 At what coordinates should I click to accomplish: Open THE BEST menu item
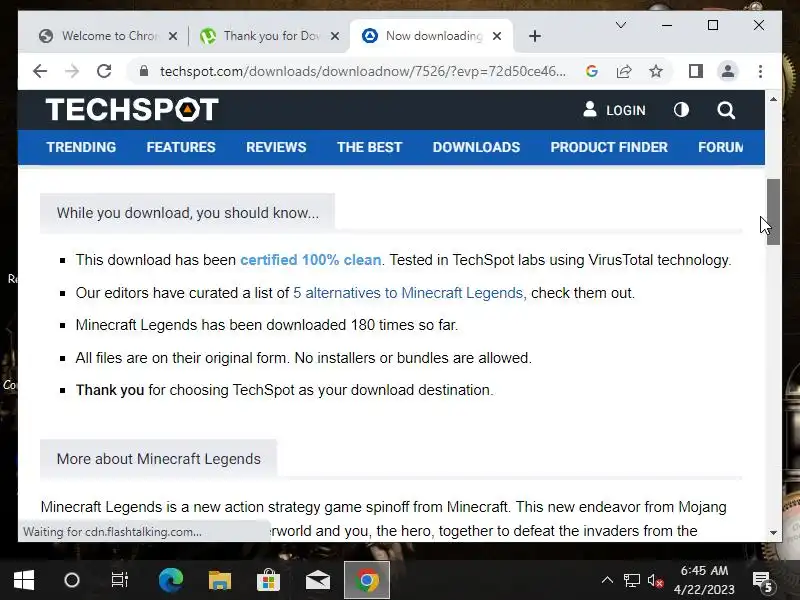pos(369,147)
